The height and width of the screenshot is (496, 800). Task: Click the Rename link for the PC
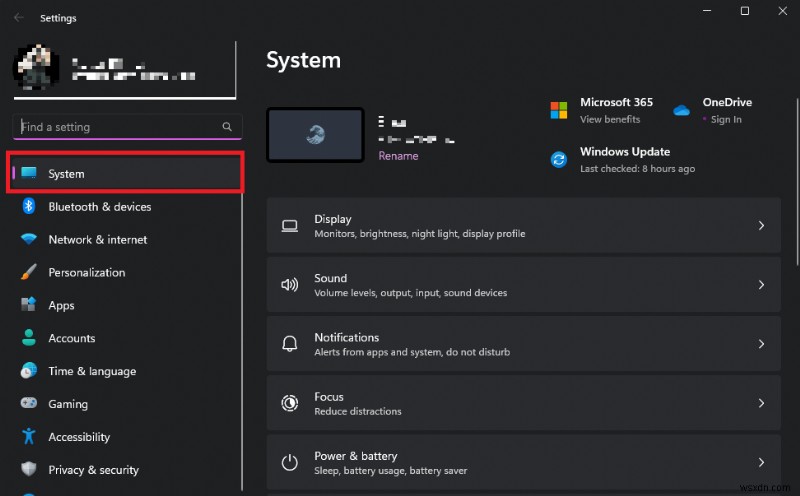398,156
